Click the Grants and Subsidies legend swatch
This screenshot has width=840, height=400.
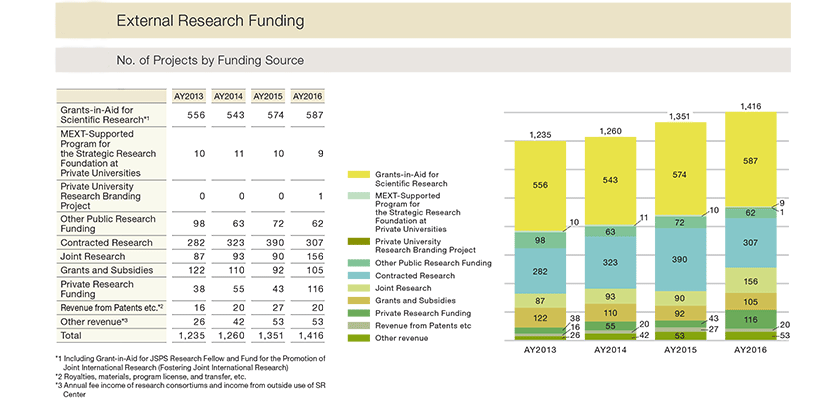tap(356, 300)
